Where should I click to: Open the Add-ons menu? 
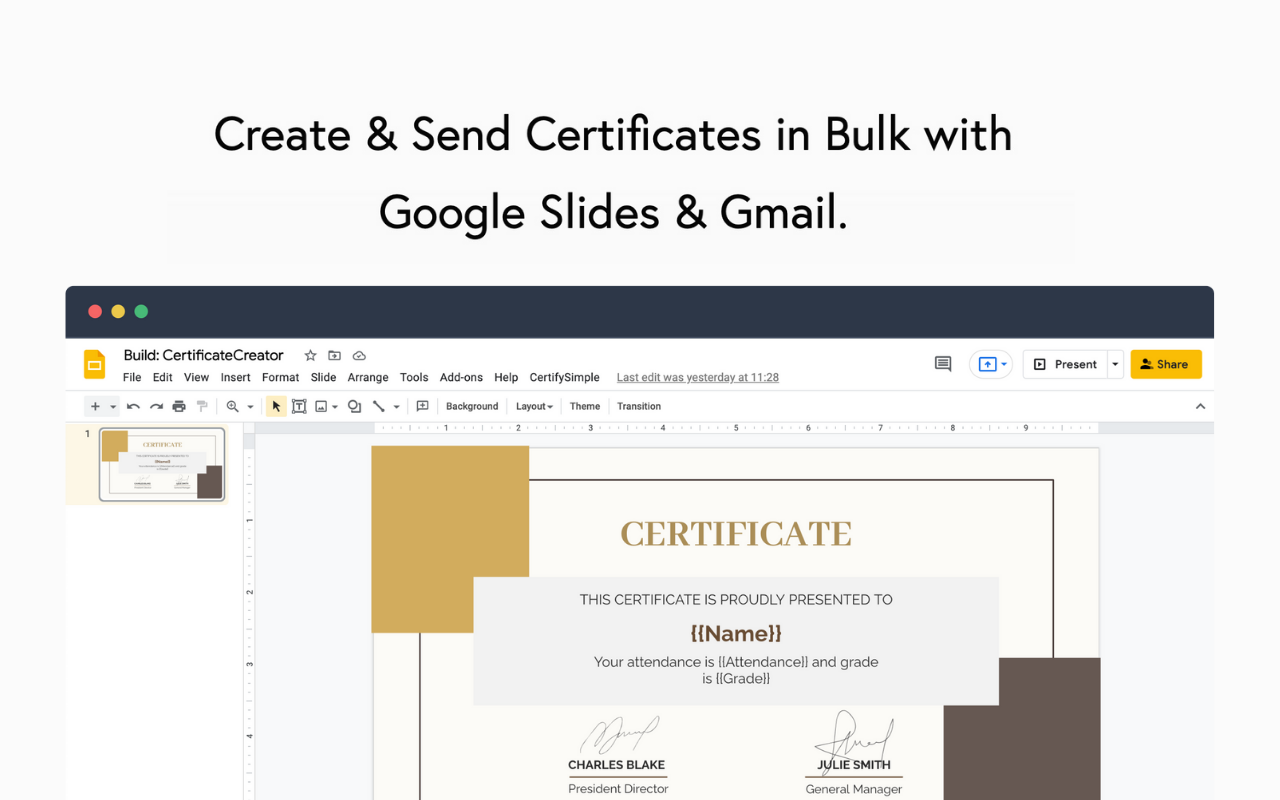pyautogui.click(x=461, y=377)
